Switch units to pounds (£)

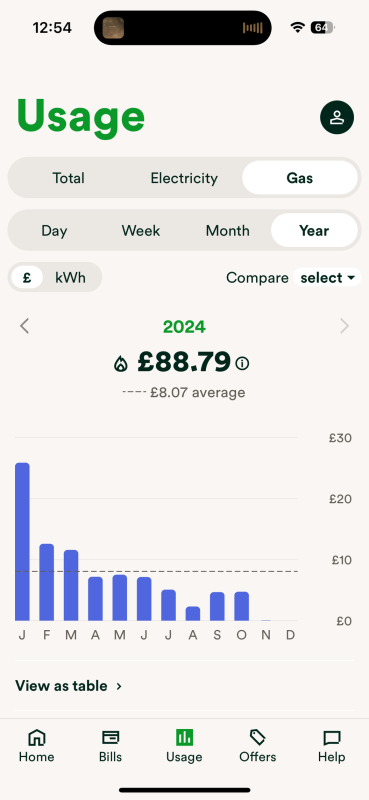27,278
